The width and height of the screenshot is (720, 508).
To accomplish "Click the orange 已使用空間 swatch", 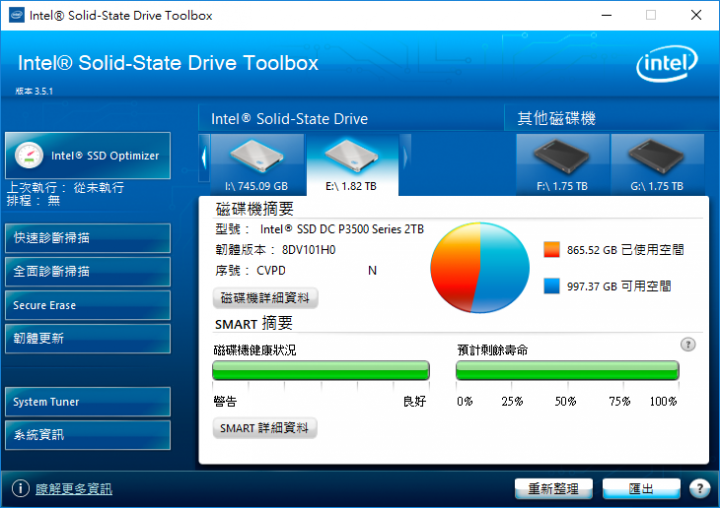I will [x=551, y=249].
